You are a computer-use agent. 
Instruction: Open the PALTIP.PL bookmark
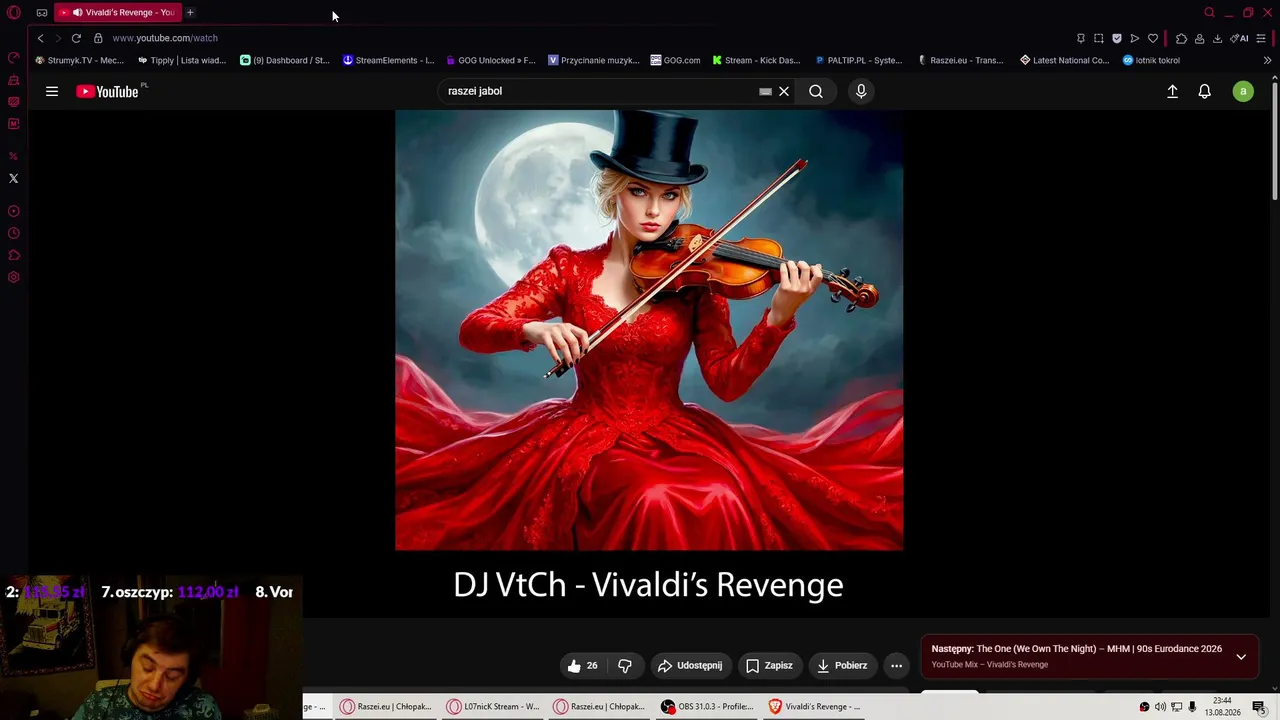click(859, 60)
